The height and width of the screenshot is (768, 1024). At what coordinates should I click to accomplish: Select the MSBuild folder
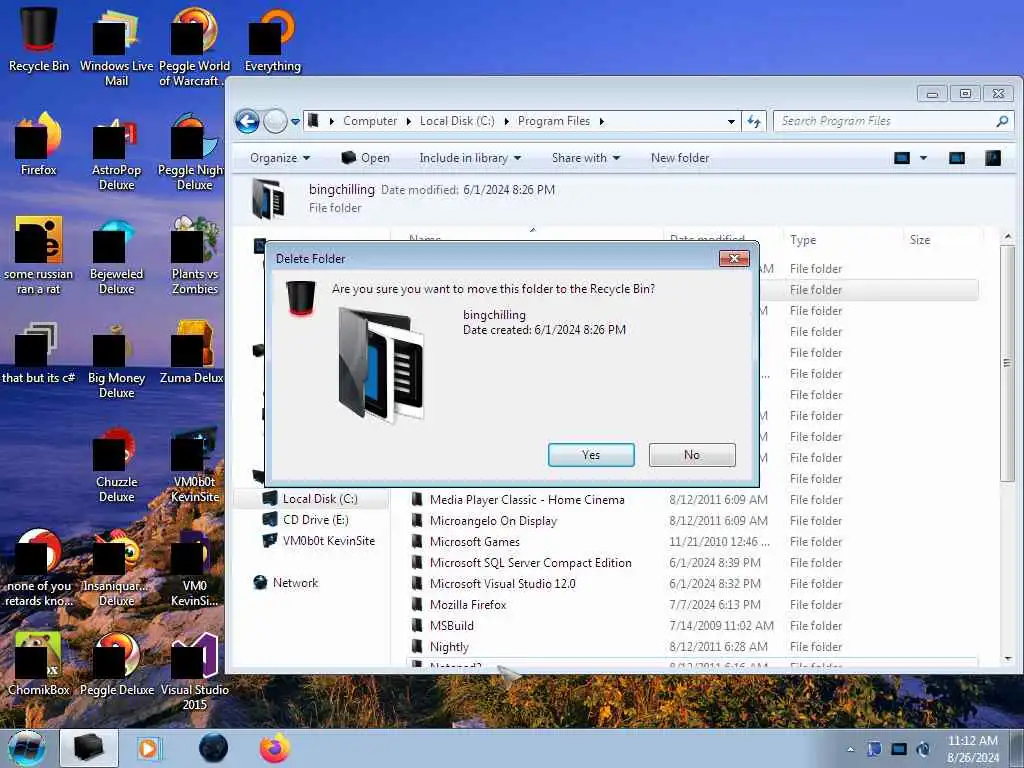(451, 626)
